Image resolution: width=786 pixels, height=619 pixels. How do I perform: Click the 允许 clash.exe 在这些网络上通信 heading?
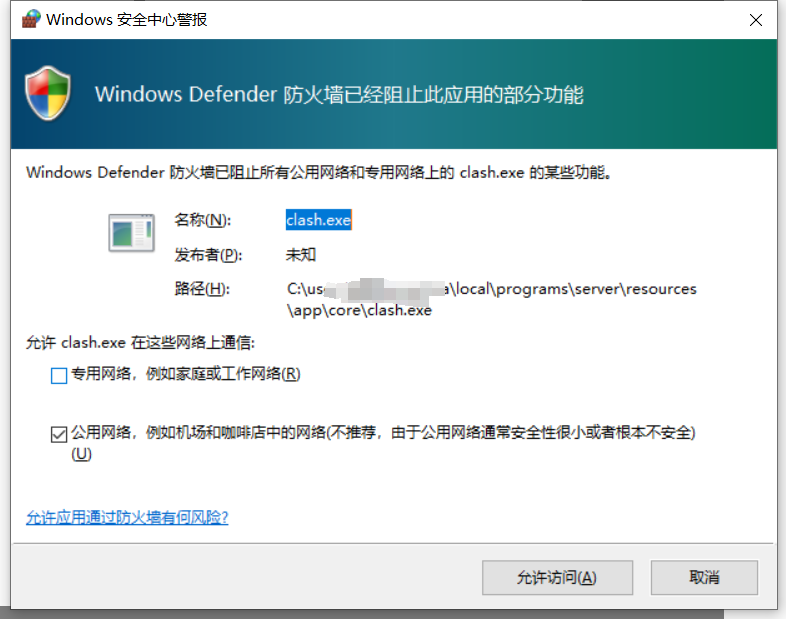point(140,343)
